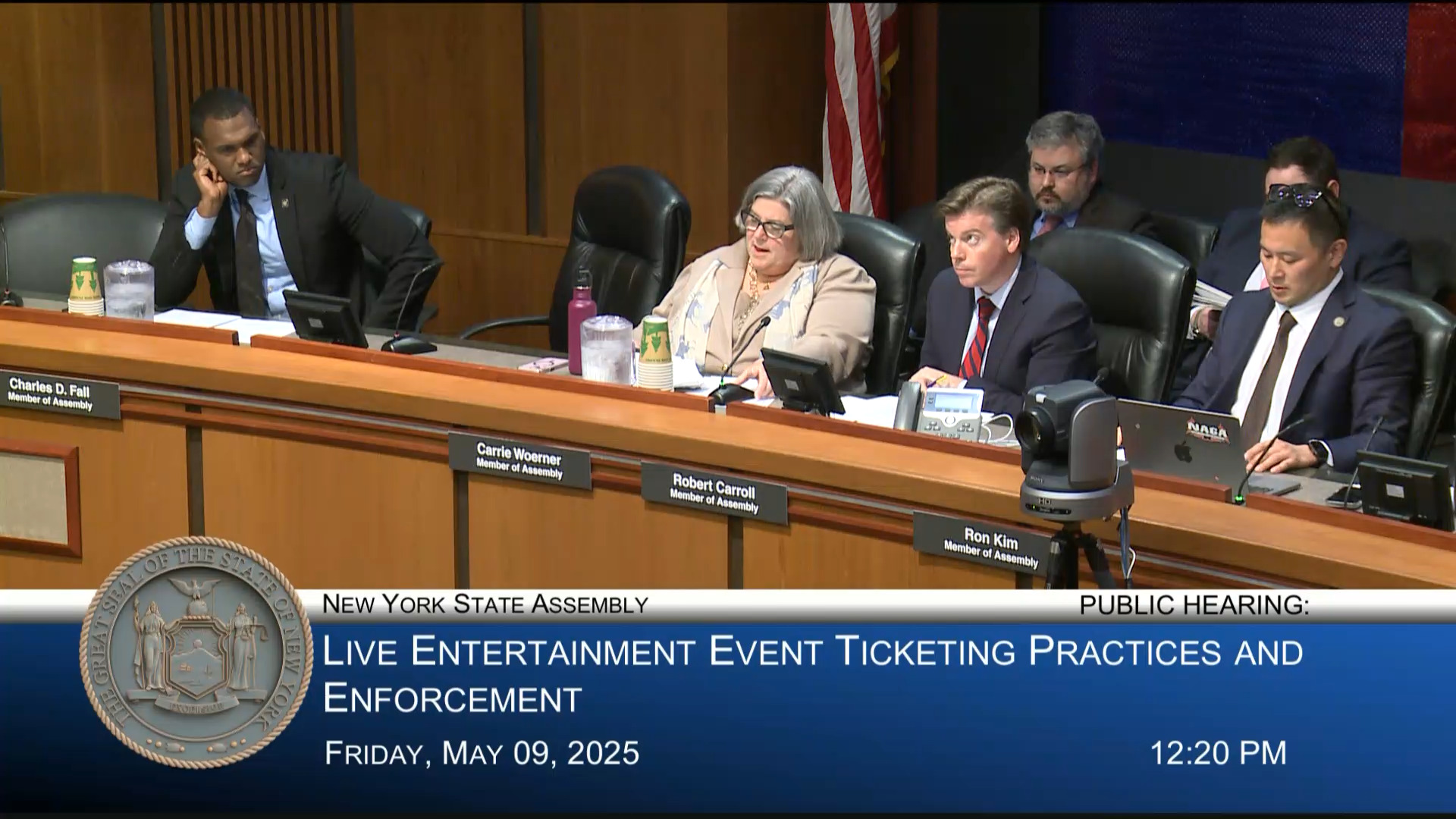Click the 'Enforcement' title word
The image size is (1456, 819).
click(x=453, y=698)
